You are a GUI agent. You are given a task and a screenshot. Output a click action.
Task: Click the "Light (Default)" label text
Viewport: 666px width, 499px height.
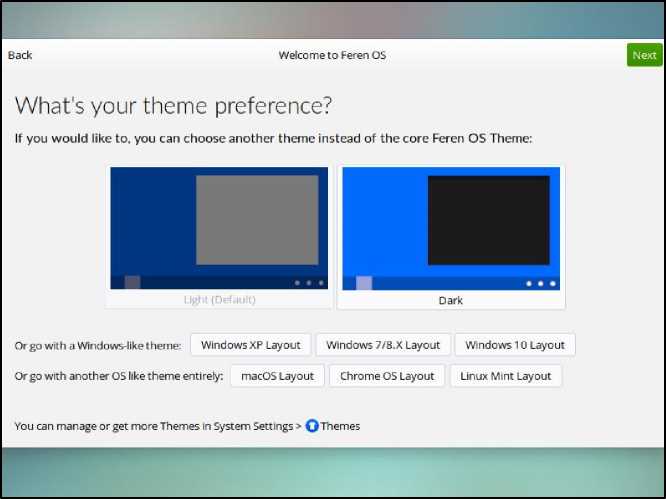coord(220,300)
